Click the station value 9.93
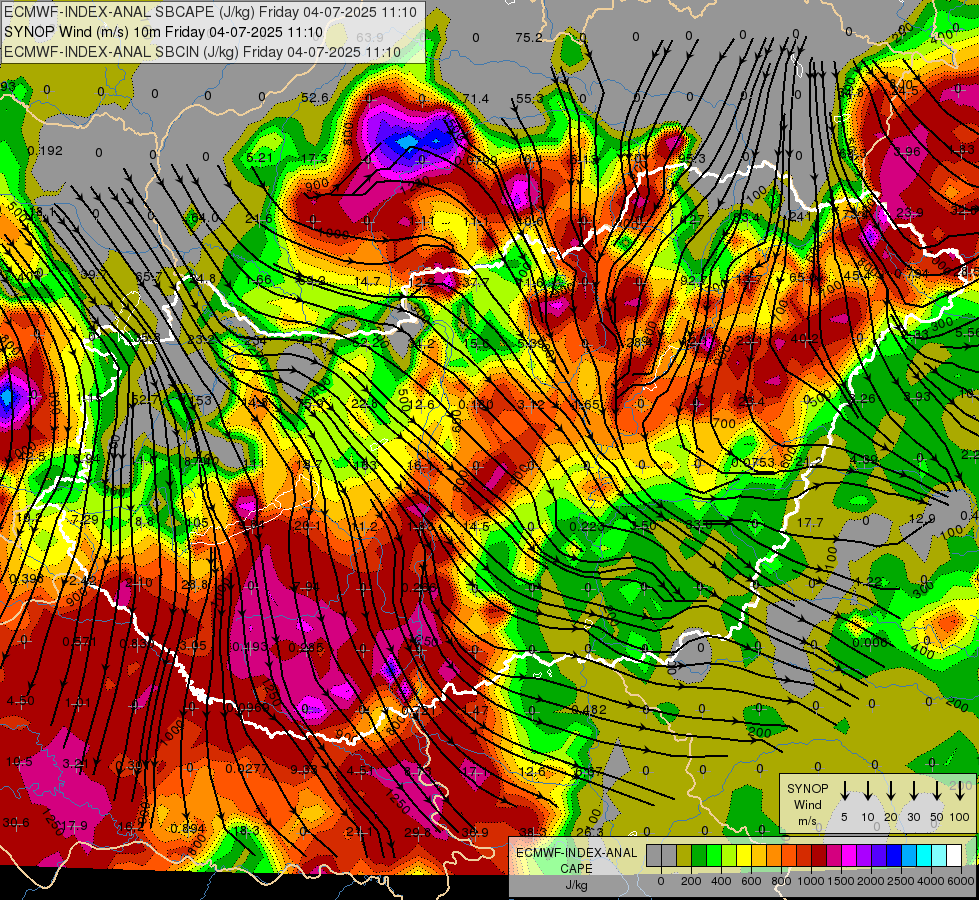This screenshot has width=979, height=900. 304,769
